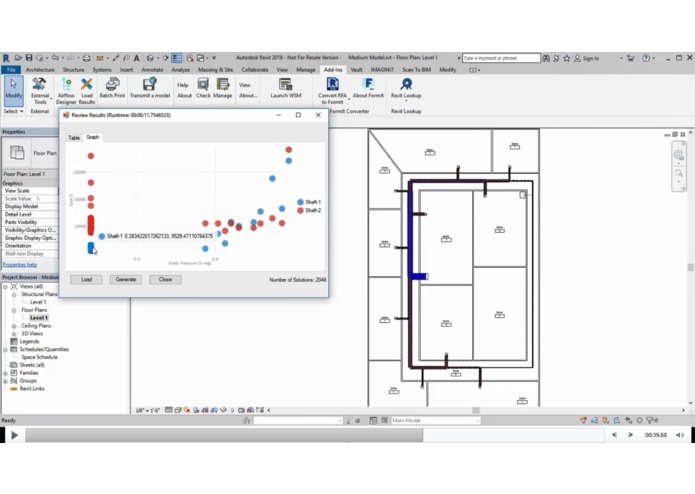
Task: Click the video progress bar
Action: (x=314, y=435)
